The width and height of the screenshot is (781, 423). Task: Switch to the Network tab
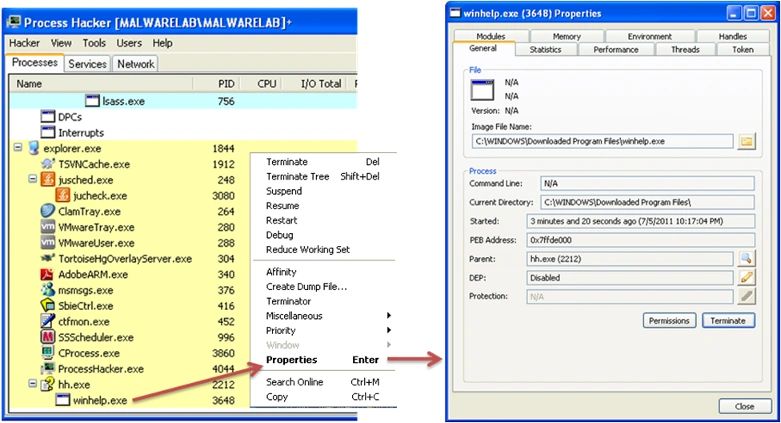tap(135, 64)
